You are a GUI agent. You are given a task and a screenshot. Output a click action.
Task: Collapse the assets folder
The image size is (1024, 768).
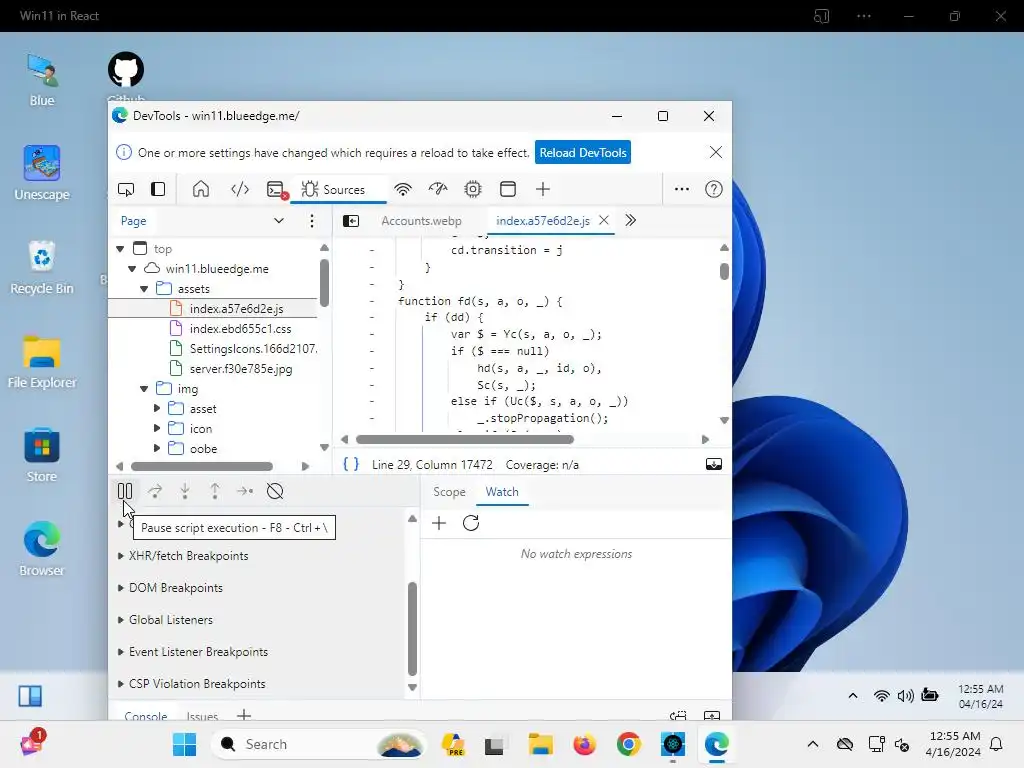[x=144, y=289]
